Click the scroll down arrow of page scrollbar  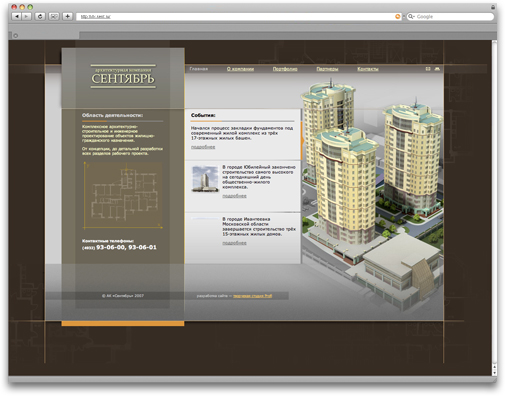(494, 372)
